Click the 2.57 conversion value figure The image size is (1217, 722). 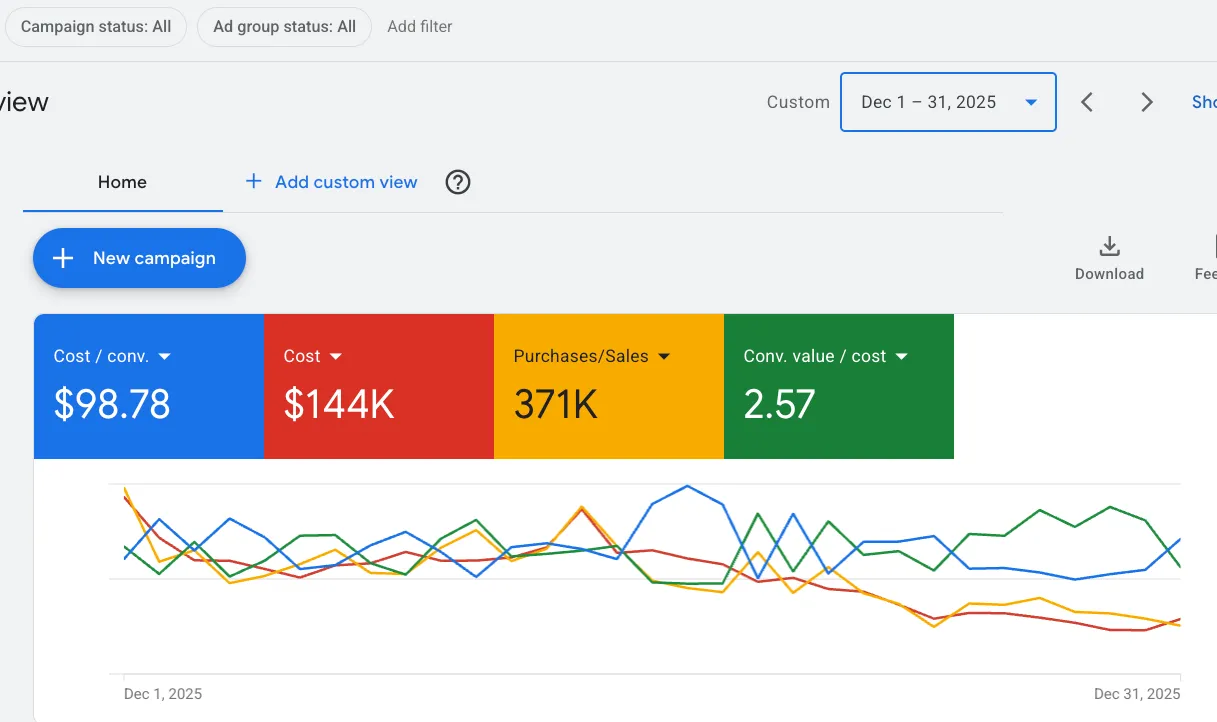pyautogui.click(x=779, y=404)
